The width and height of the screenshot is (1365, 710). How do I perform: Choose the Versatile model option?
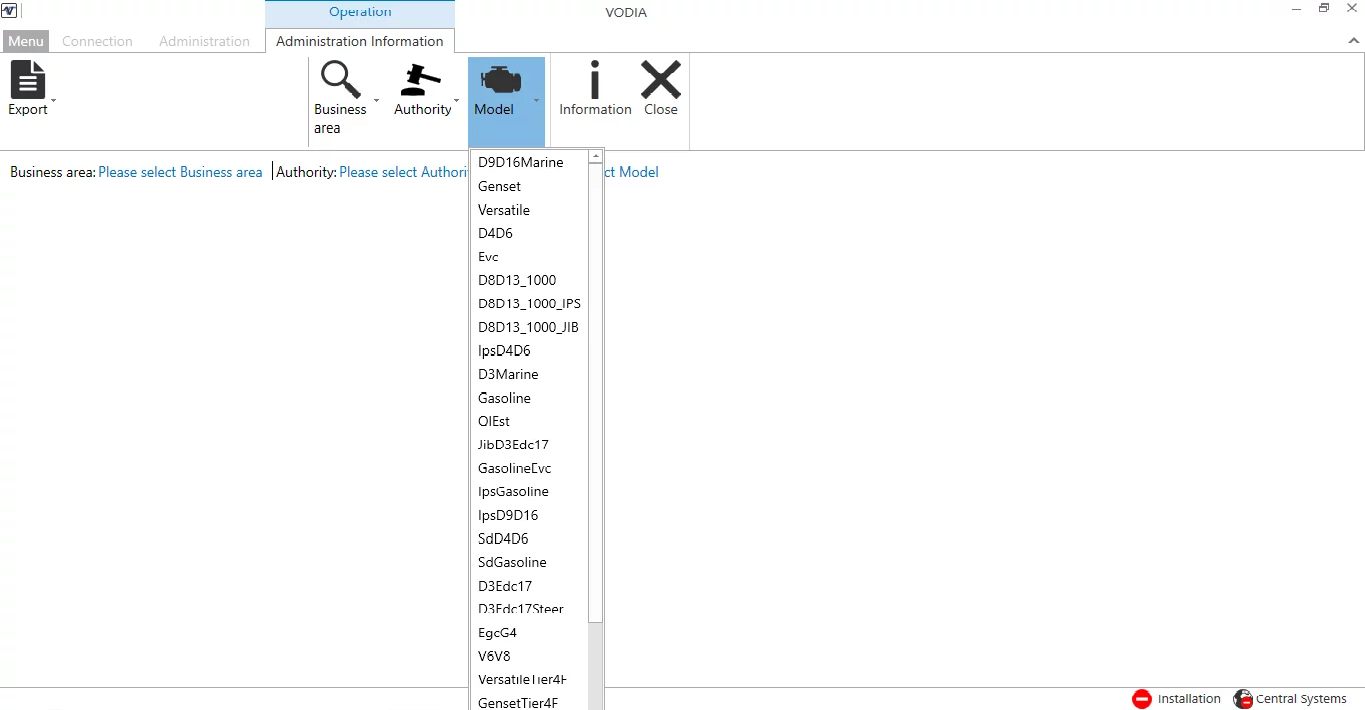pyautogui.click(x=504, y=210)
